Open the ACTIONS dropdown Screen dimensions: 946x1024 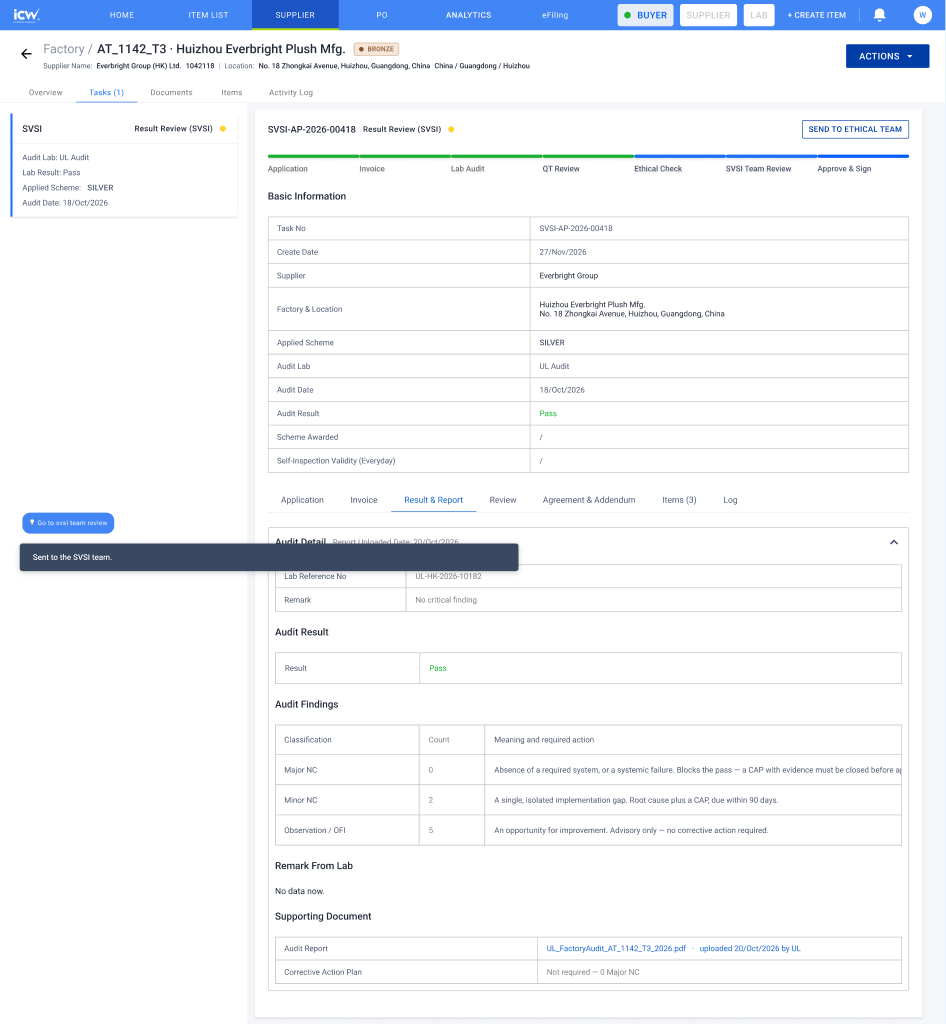coord(887,56)
